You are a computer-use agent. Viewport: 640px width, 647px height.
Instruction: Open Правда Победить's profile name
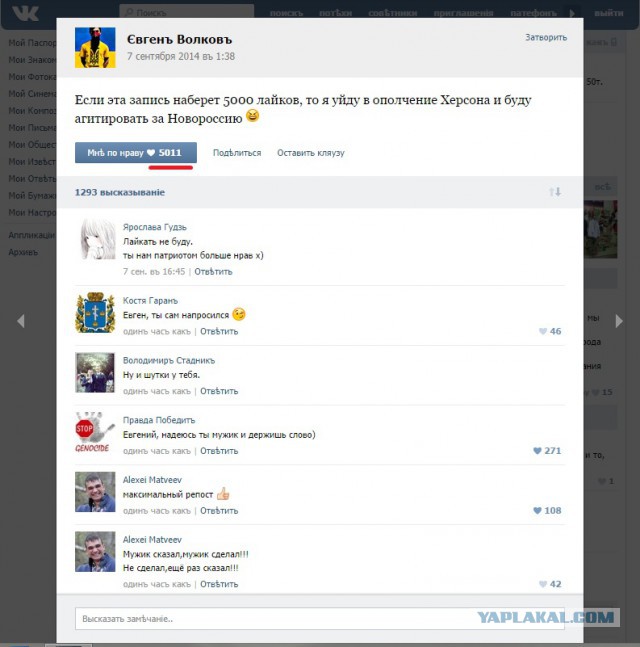[x=159, y=420]
